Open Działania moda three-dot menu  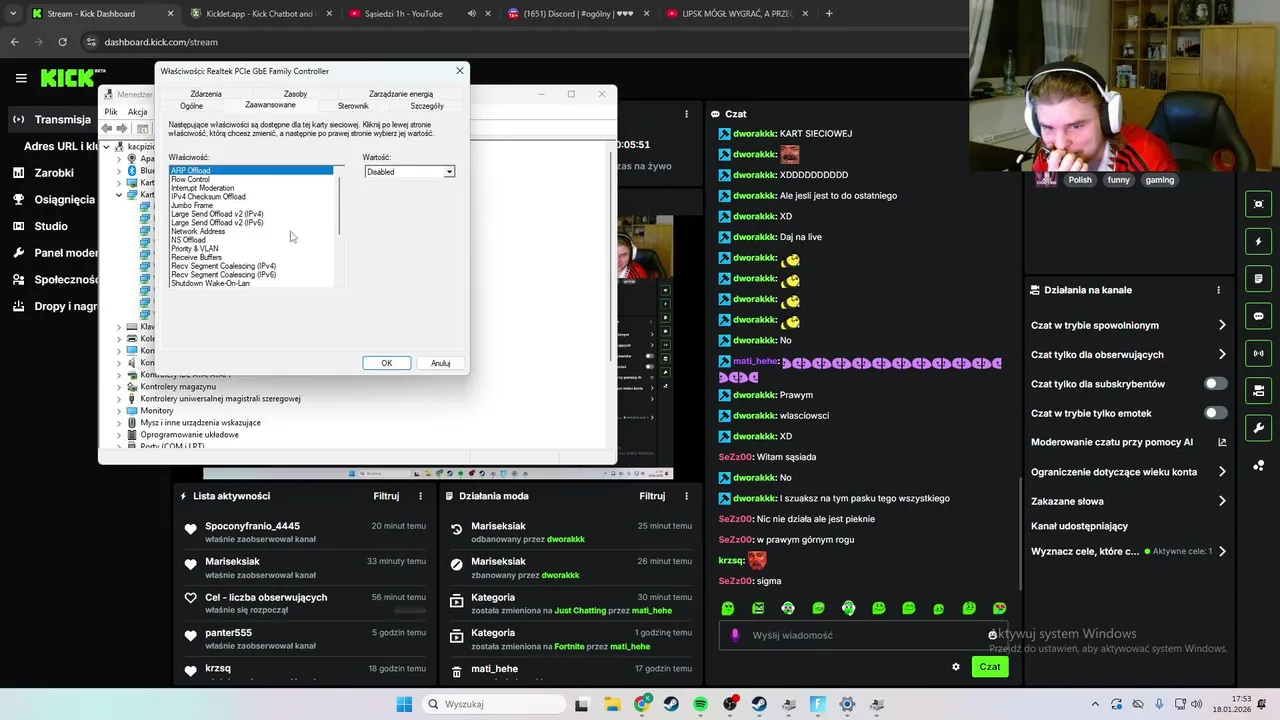tap(686, 496)
